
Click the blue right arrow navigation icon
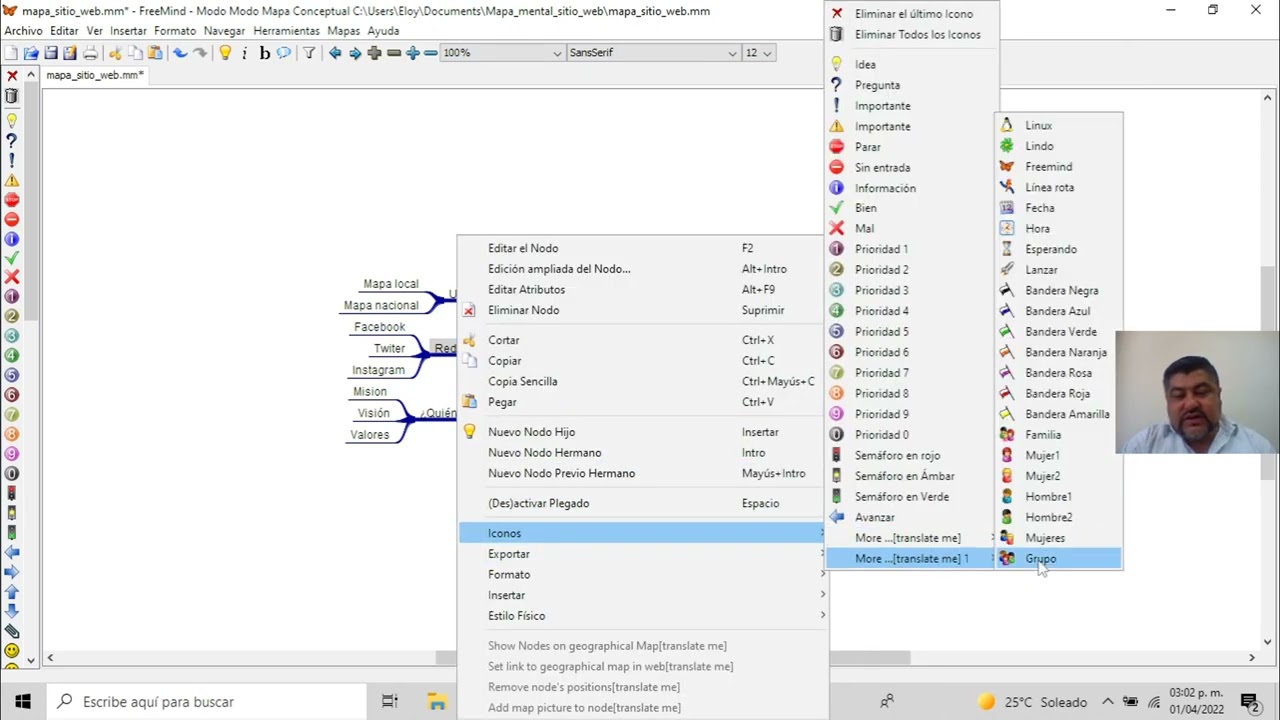pyautogui.click(x=355, y=53)
